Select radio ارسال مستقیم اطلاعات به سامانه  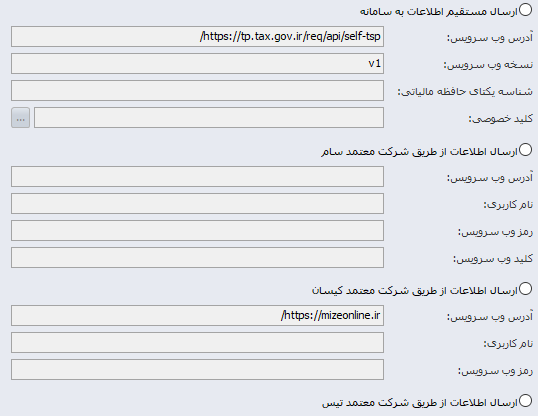pyautogui.click(x=525, y=10)
